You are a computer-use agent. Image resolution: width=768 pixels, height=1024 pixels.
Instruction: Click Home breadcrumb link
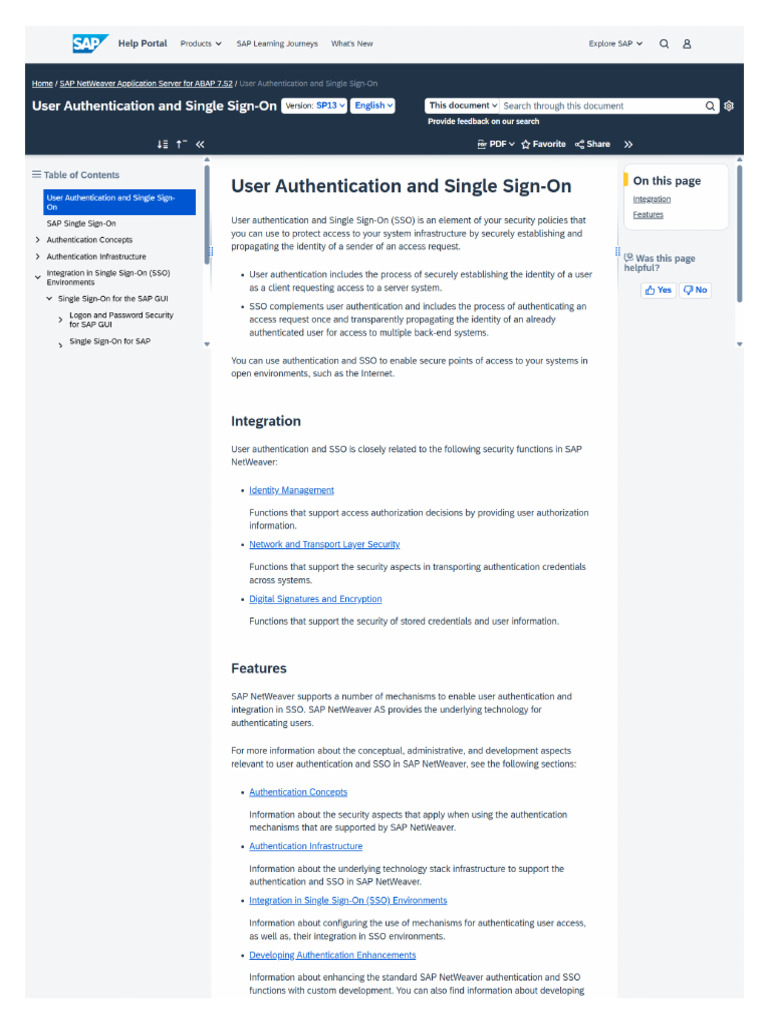(42, 84)
